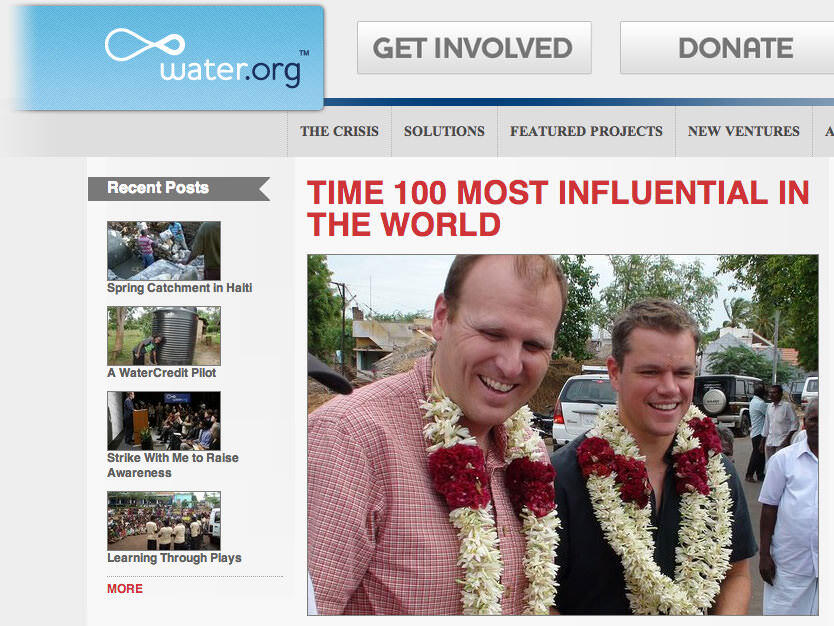Open the Get Involved button
834x626 pixels.
474,48
